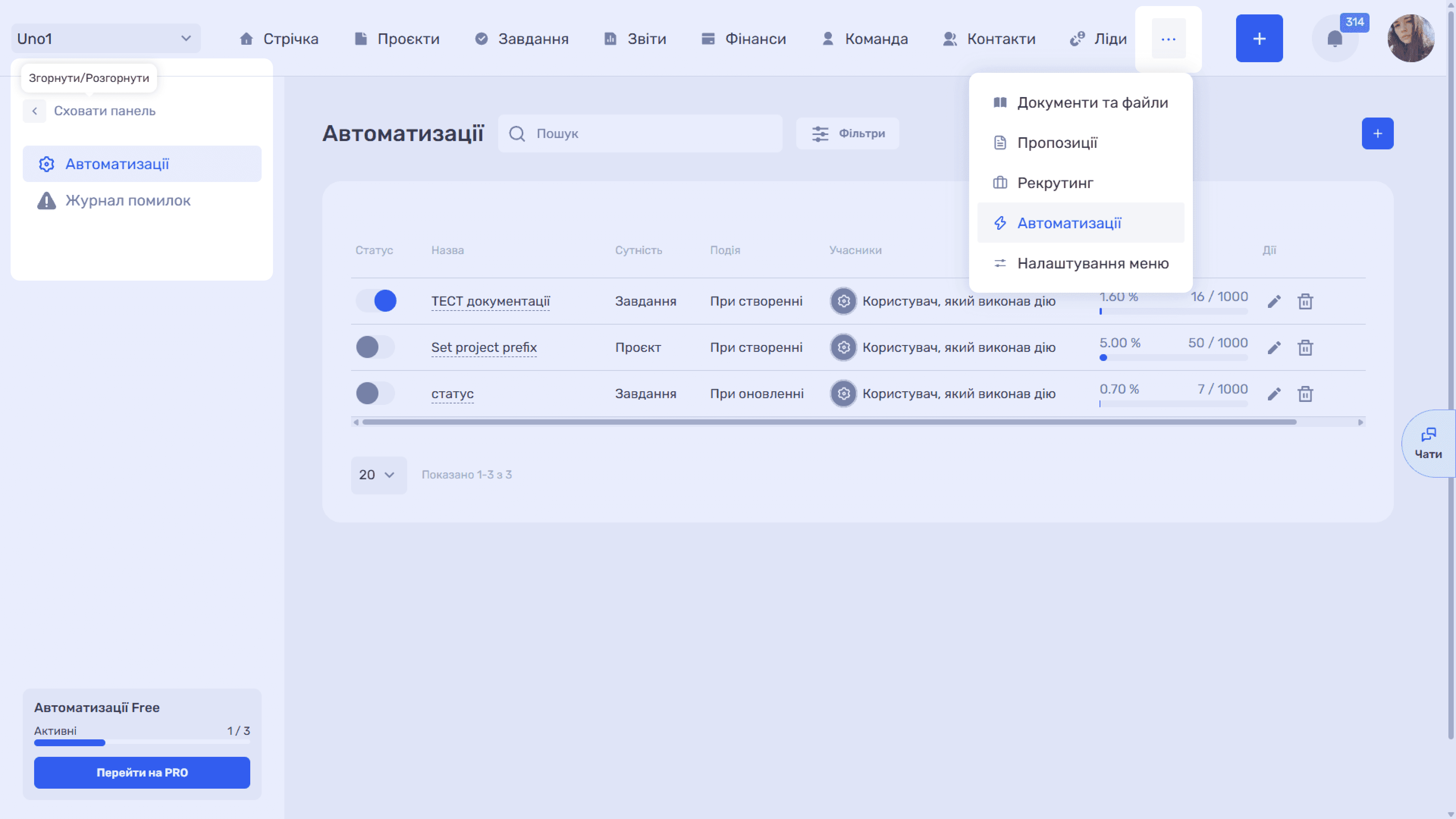Delete the статус automation

1305,394
